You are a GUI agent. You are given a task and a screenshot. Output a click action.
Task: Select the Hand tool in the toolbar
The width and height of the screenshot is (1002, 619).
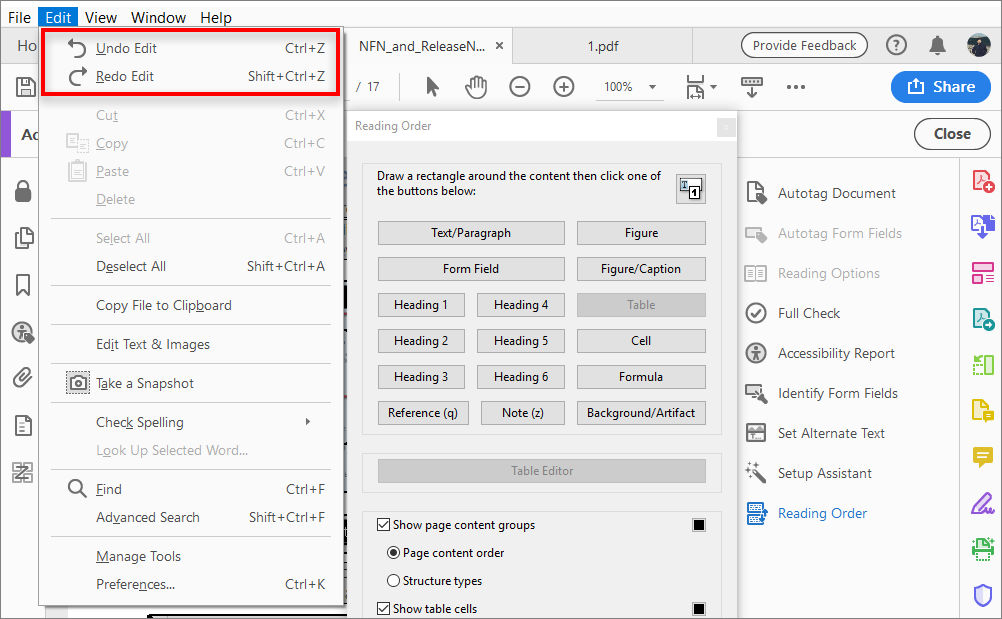476,87
